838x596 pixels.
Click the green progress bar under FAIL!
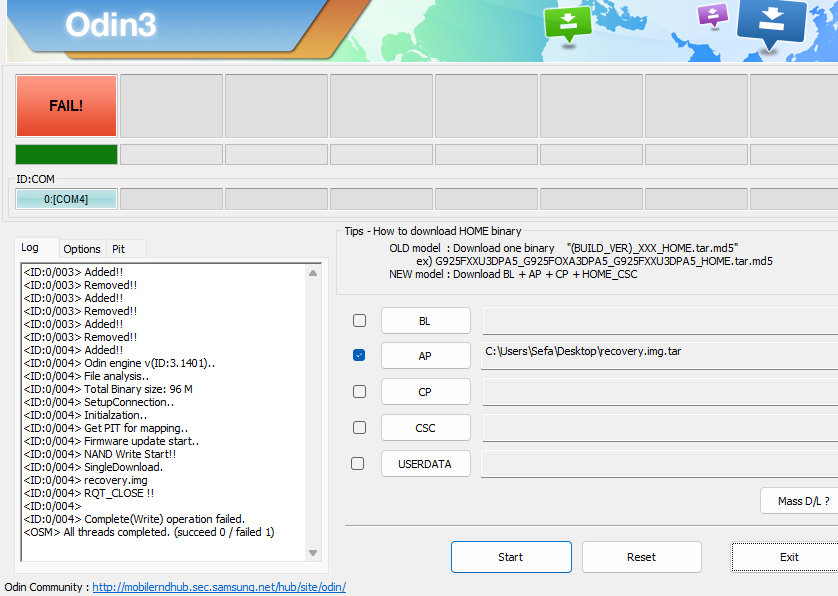coord(66,154)
